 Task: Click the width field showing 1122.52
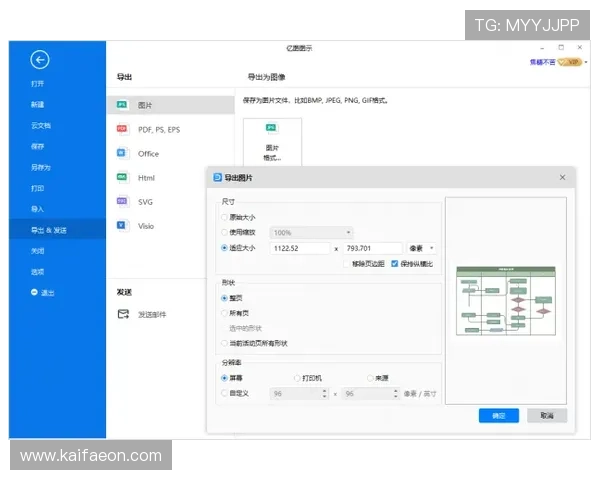(300, 248)
